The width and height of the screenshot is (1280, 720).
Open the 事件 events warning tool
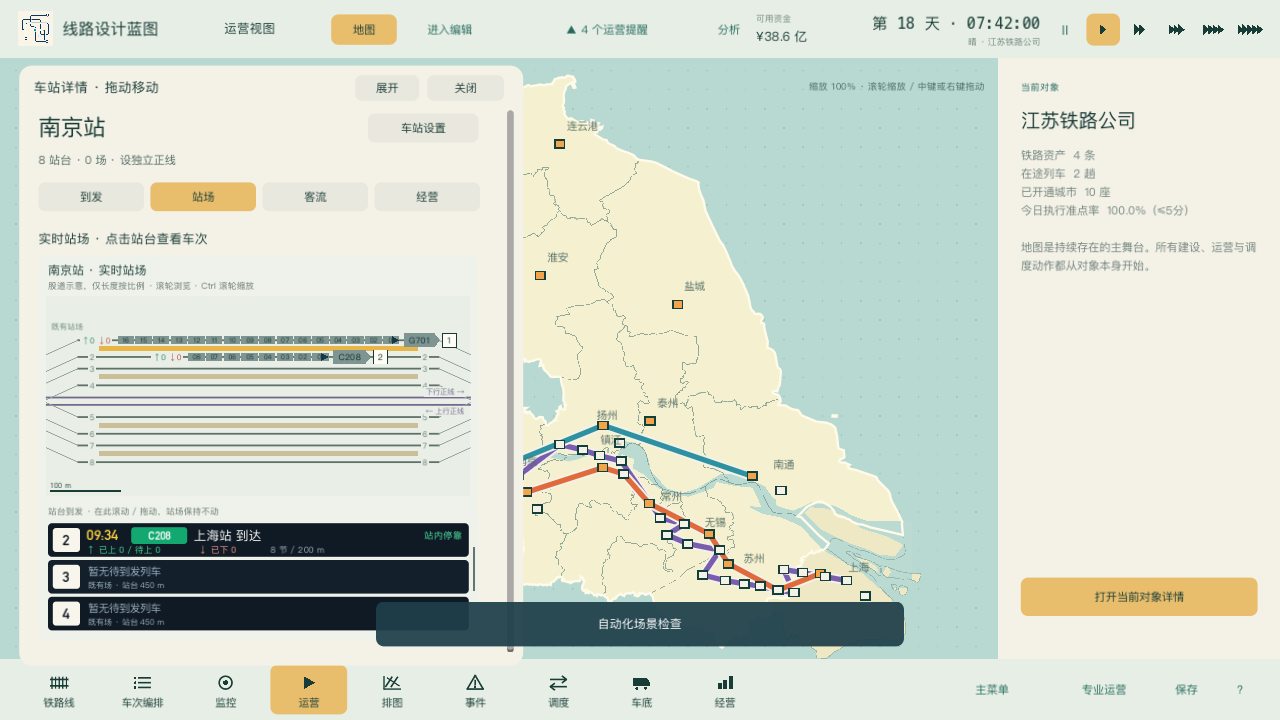click(475, 690)
